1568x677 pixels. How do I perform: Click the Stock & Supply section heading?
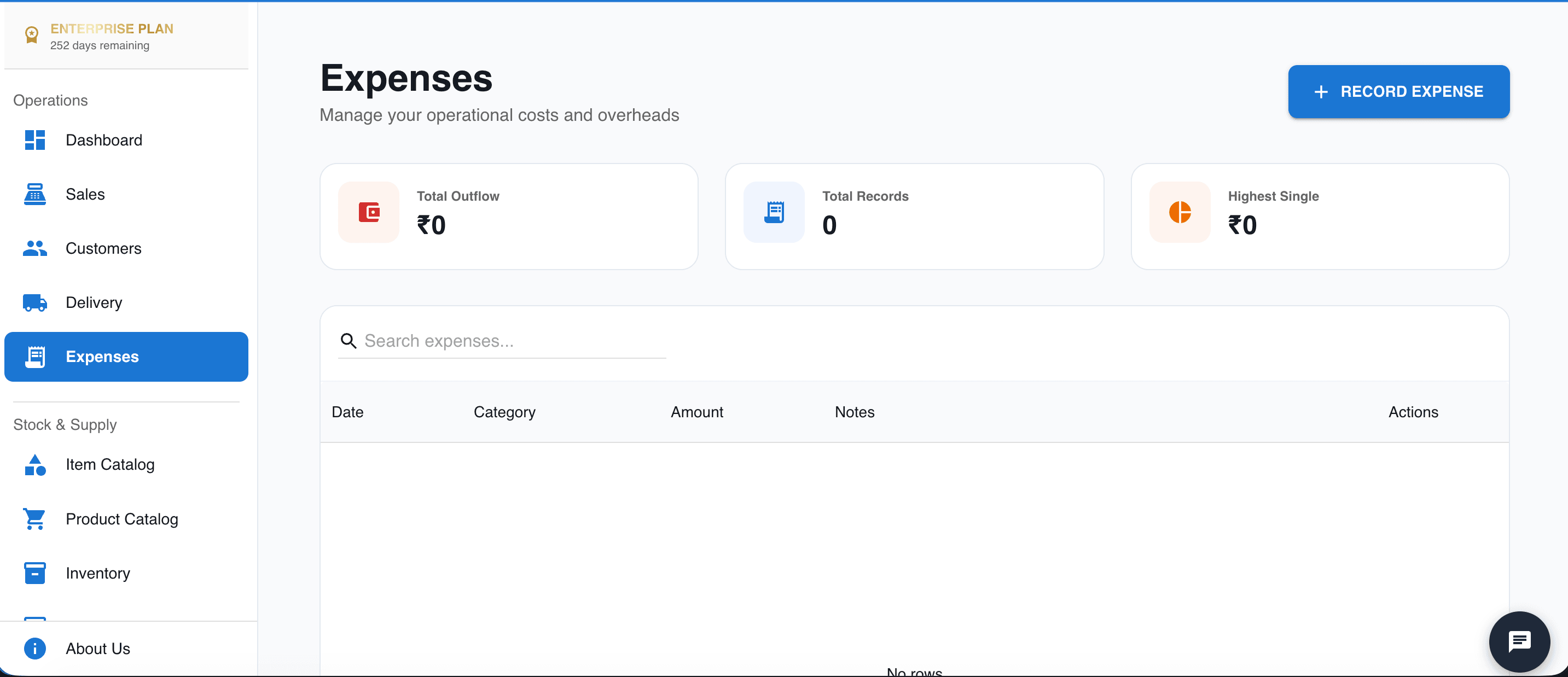pos(65,424)
